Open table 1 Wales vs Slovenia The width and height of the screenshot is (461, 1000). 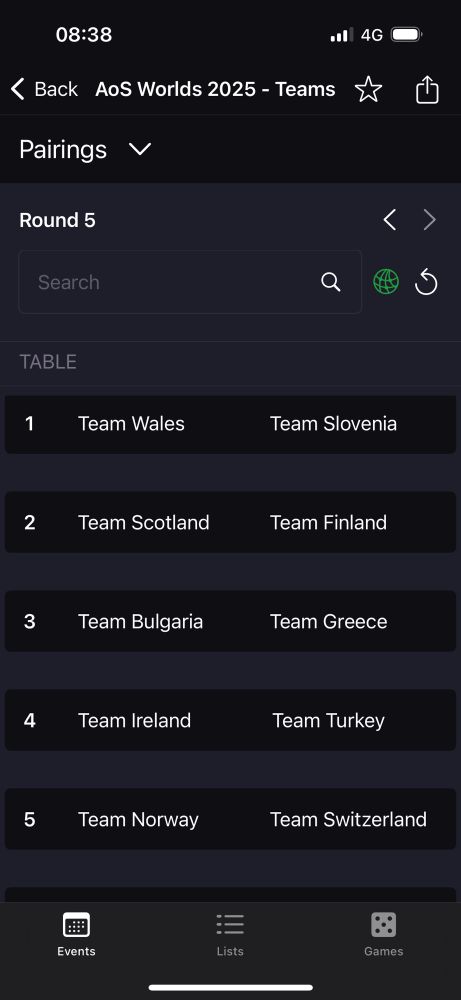(x=230, y=424)
